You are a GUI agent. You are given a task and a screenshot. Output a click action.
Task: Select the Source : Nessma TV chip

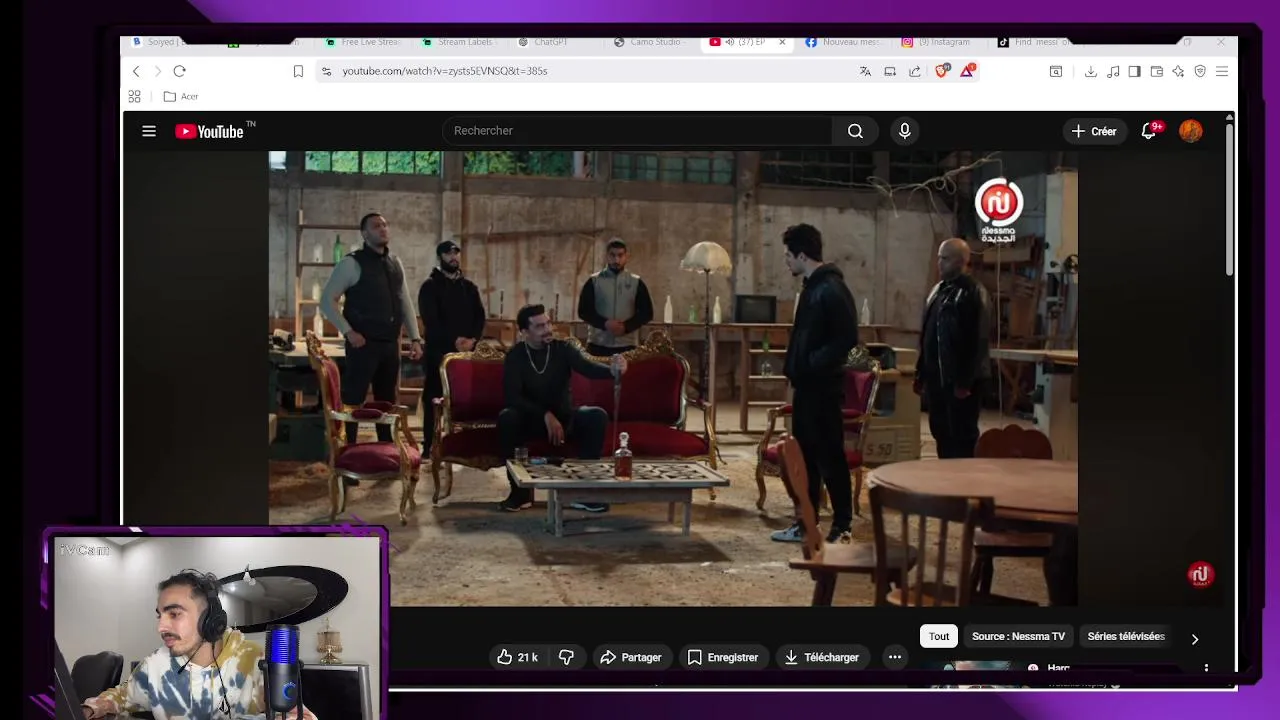(x=1018, y=636)
